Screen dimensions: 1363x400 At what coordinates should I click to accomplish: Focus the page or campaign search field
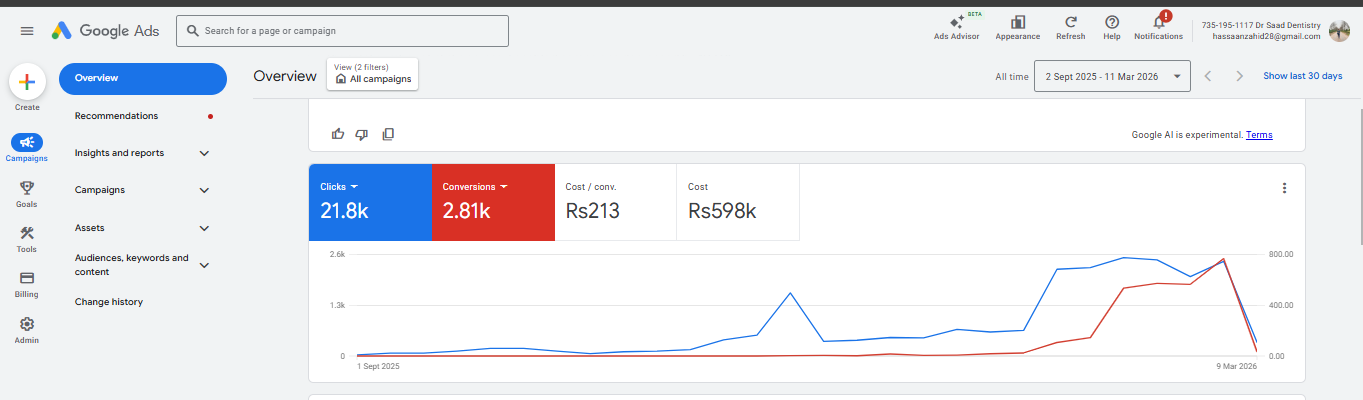pyautogui.click(x=342, y=31)
